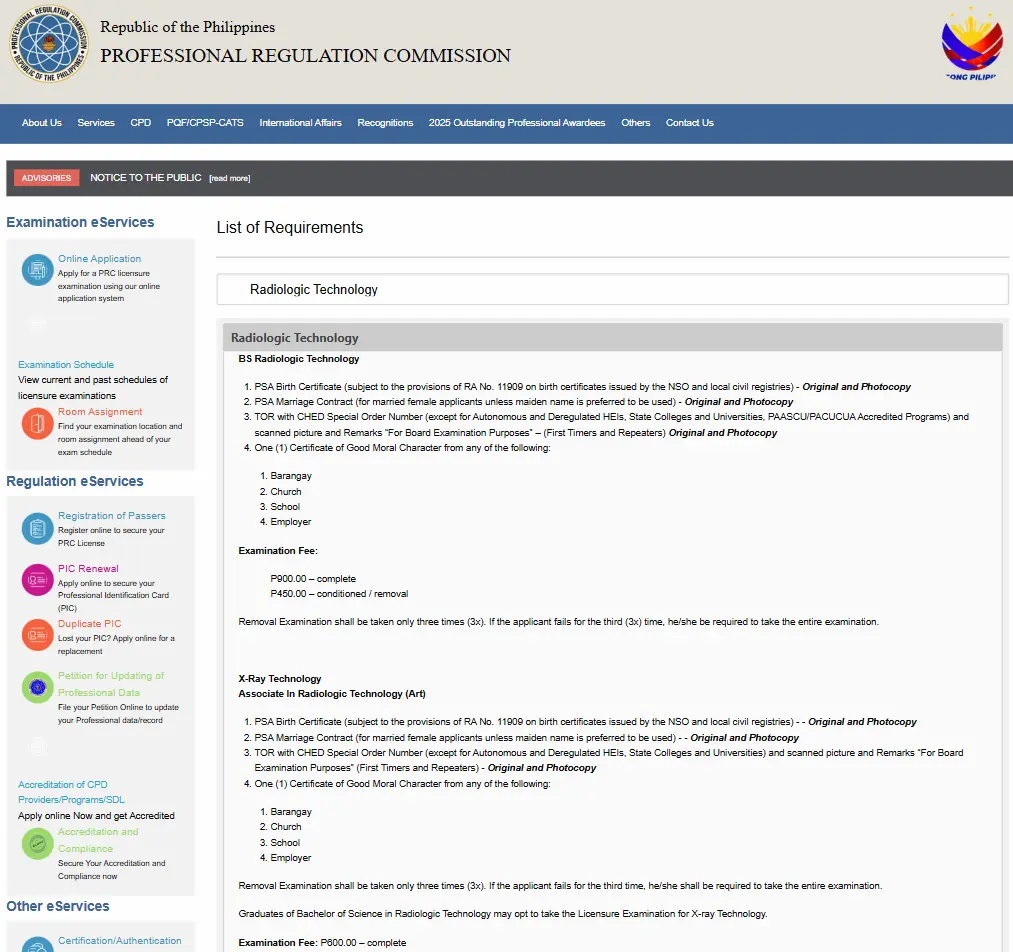Viewport: 1013px width, 952px height.
Task: Click NOTICE TO THE PUBLIC advisory text
Action: [146, 178]
